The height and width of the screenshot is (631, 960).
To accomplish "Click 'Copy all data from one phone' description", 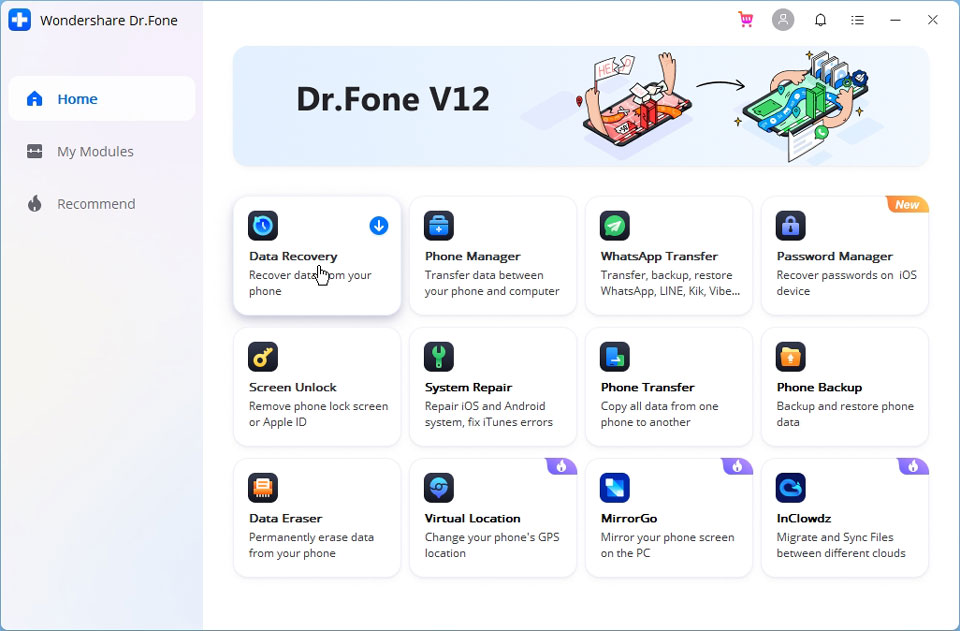I will (x=659, y=414).
